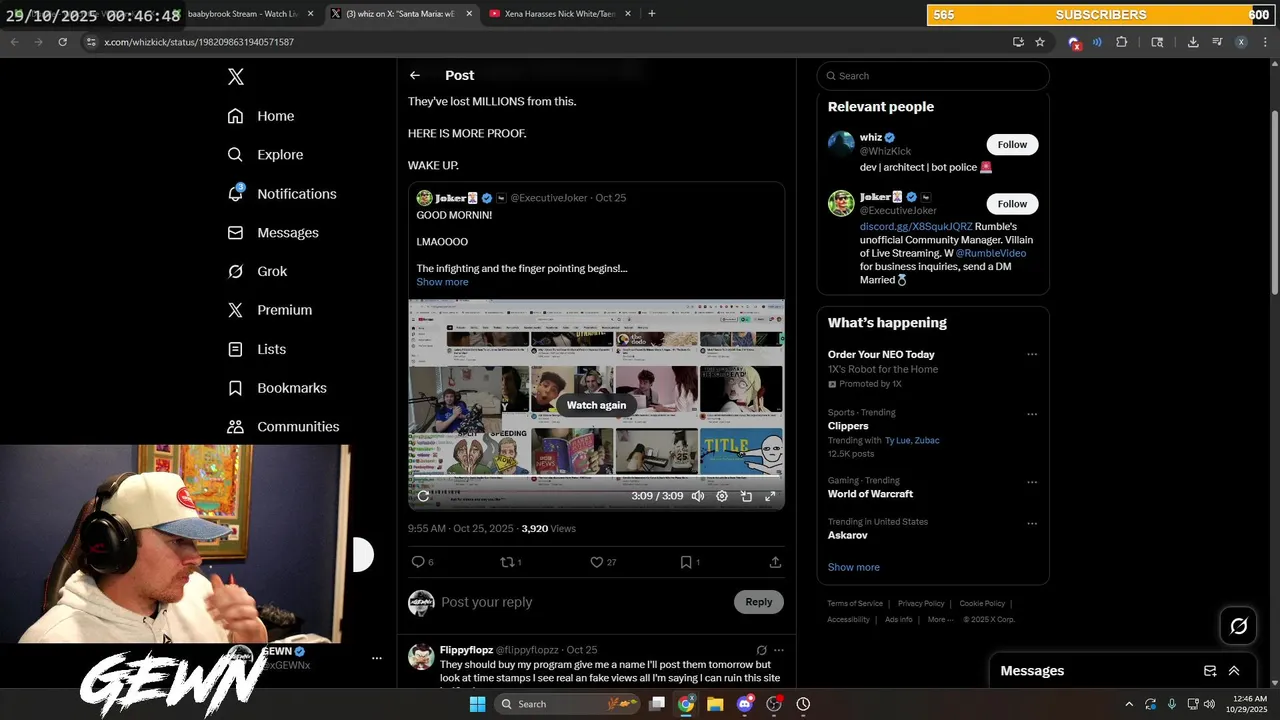Show hidden system tray icons
Viewport: 1280px width, 720px height.
click(x=1129, y=704)
